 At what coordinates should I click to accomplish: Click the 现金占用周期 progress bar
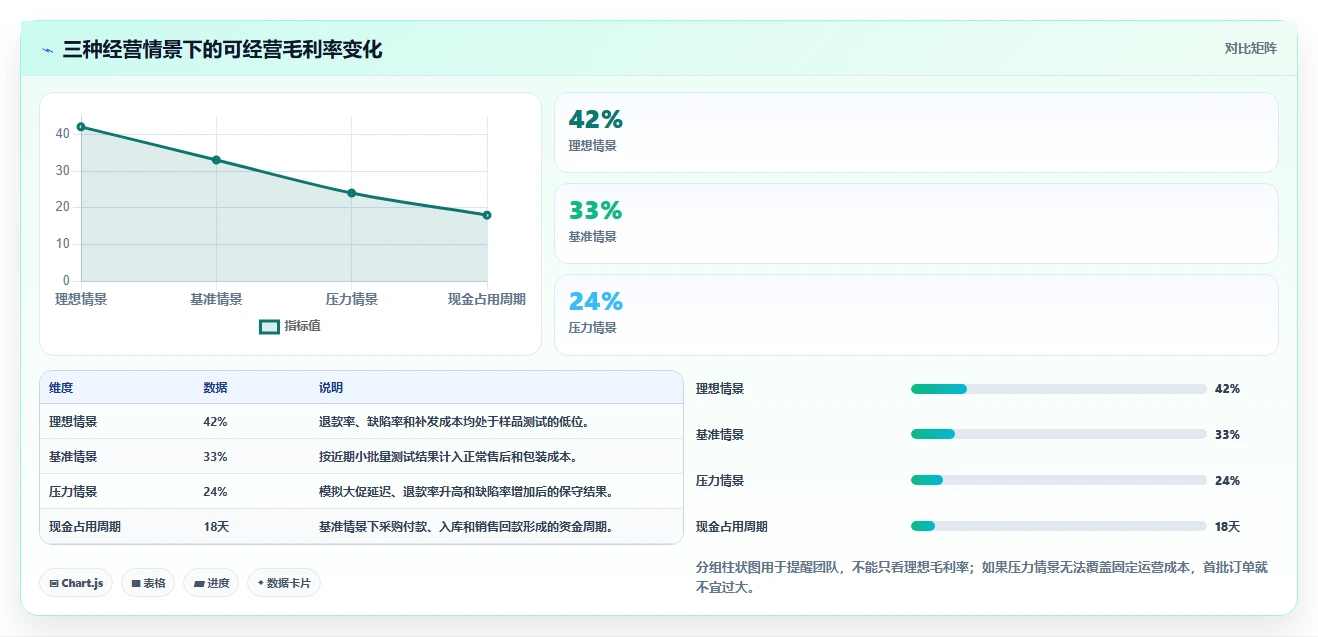pyautogui.click(x=1058, y=527)
